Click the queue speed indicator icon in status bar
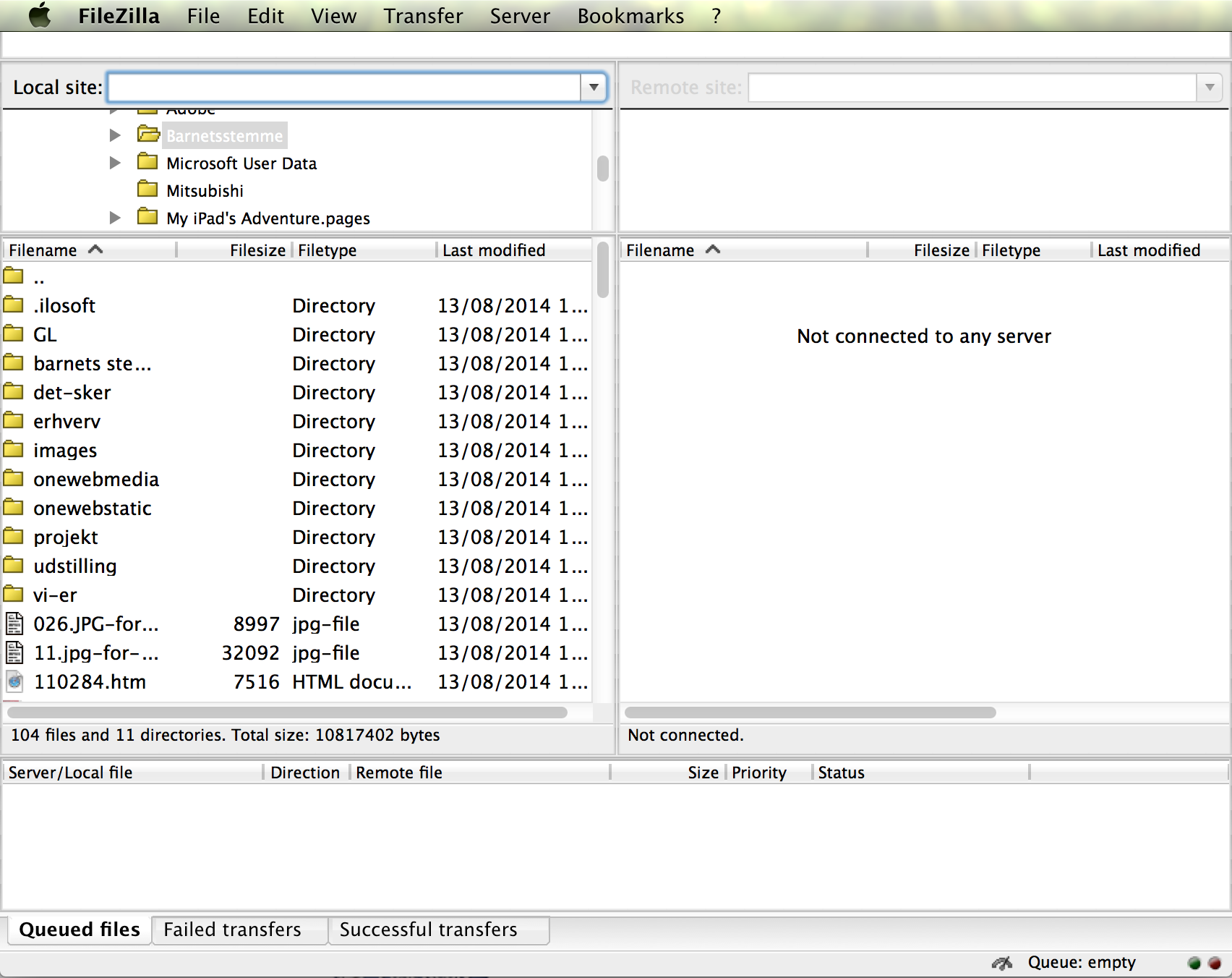The image size is (1232, 978). point(1002,963)
